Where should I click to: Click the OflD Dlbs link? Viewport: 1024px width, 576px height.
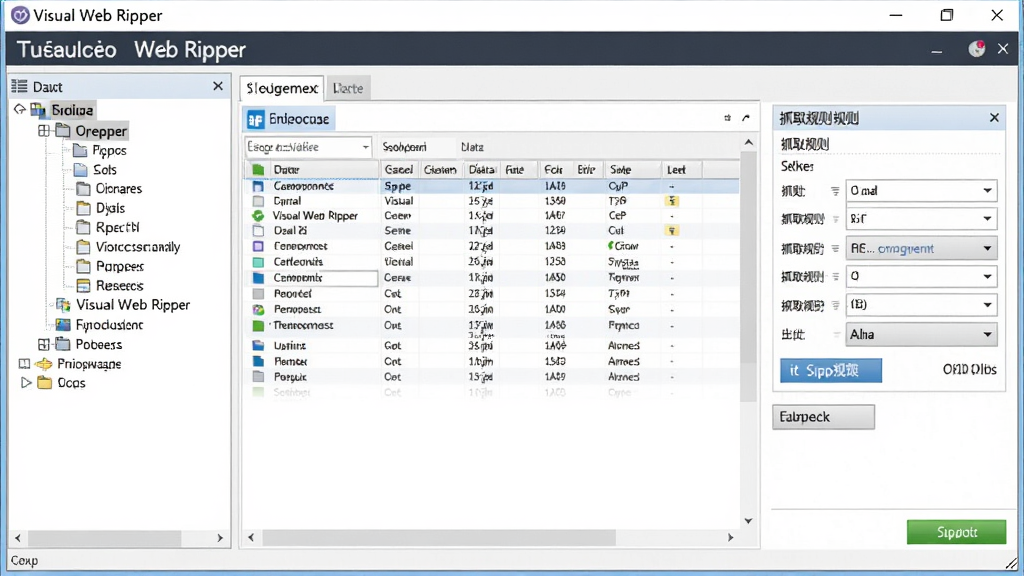click(x=969, y=370)
